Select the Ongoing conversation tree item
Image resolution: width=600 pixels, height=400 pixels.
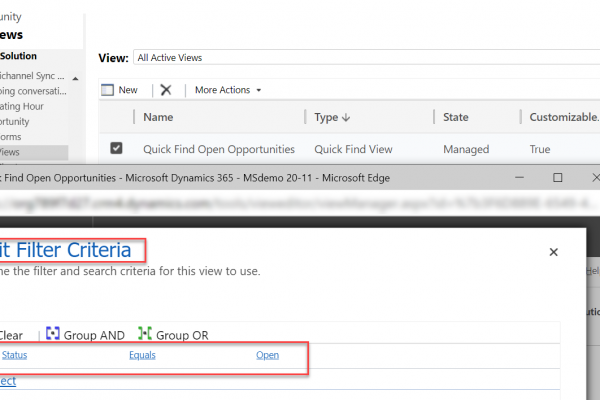[33, 91]
